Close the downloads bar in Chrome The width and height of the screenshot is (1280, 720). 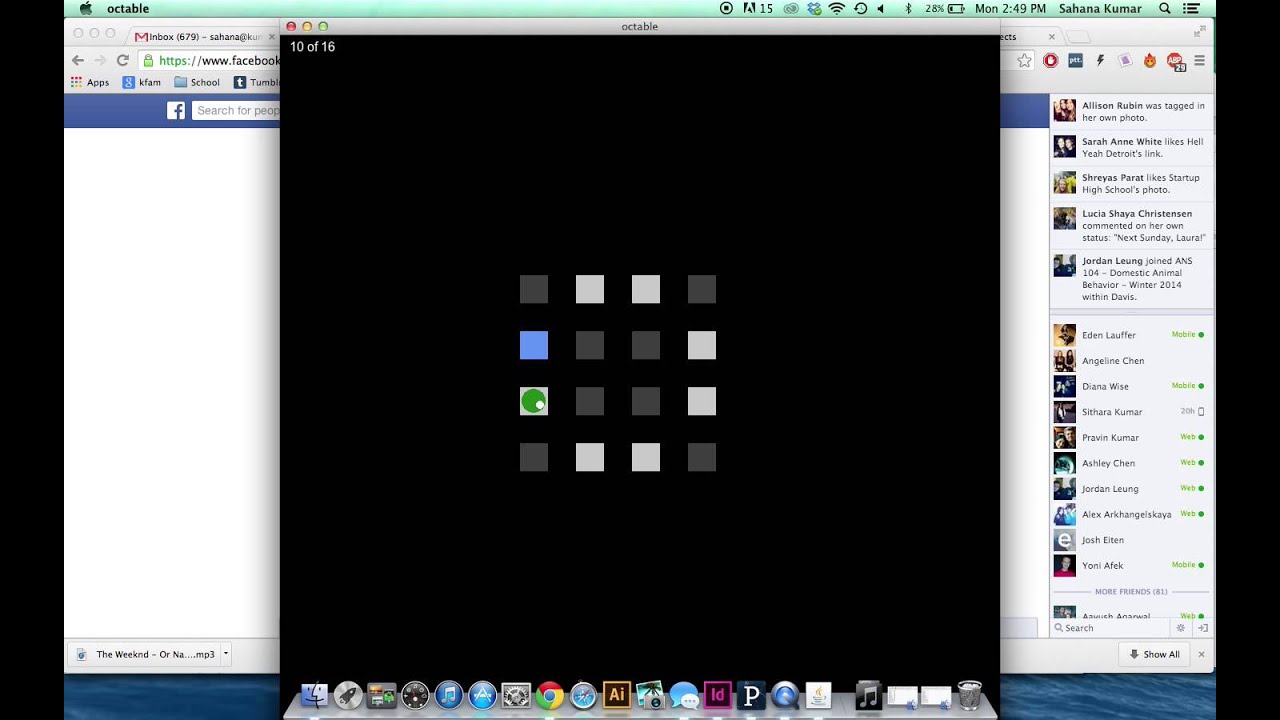pos(1201,654)
